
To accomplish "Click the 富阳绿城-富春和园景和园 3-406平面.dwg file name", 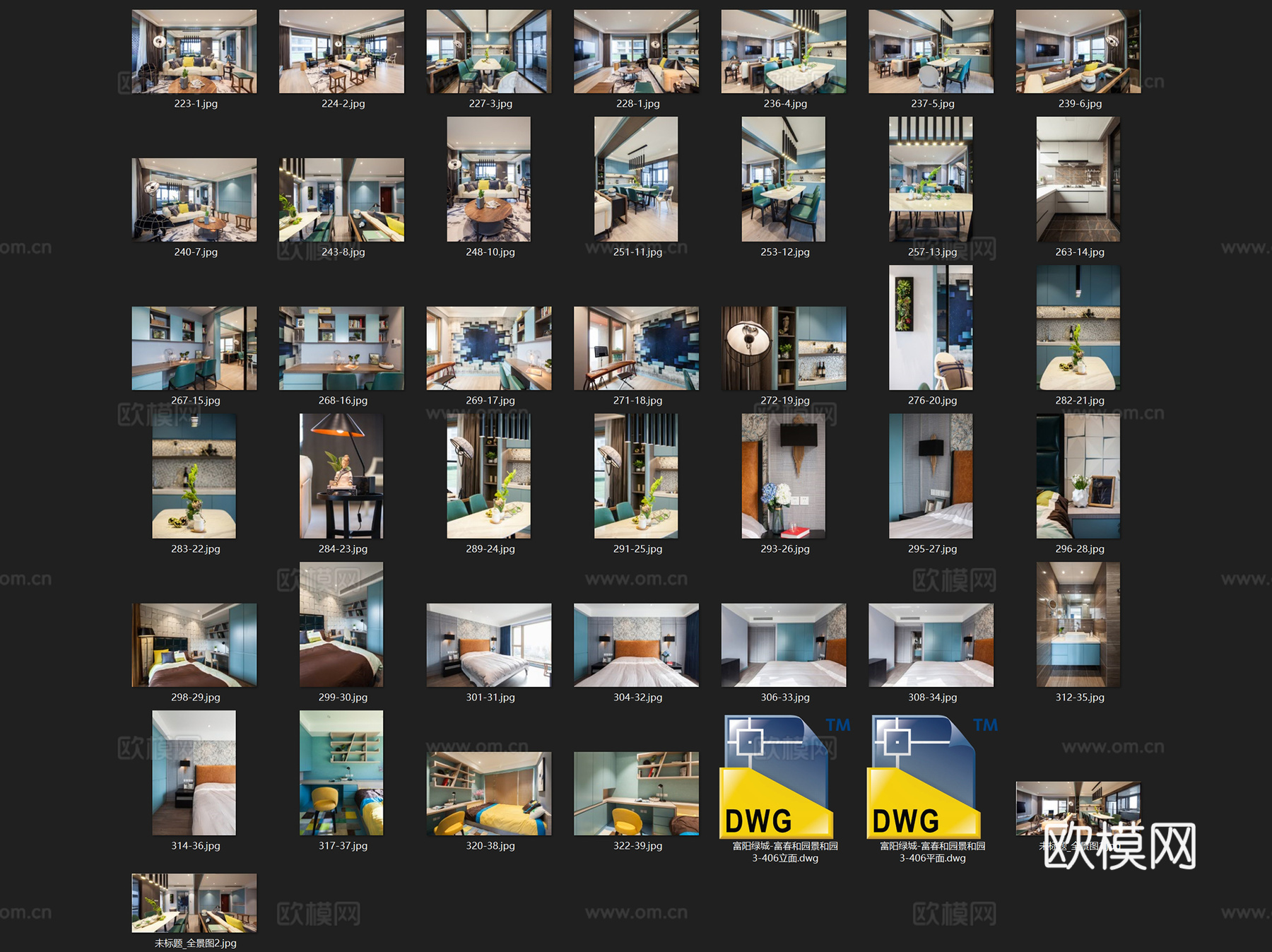I will click(932, 852).
